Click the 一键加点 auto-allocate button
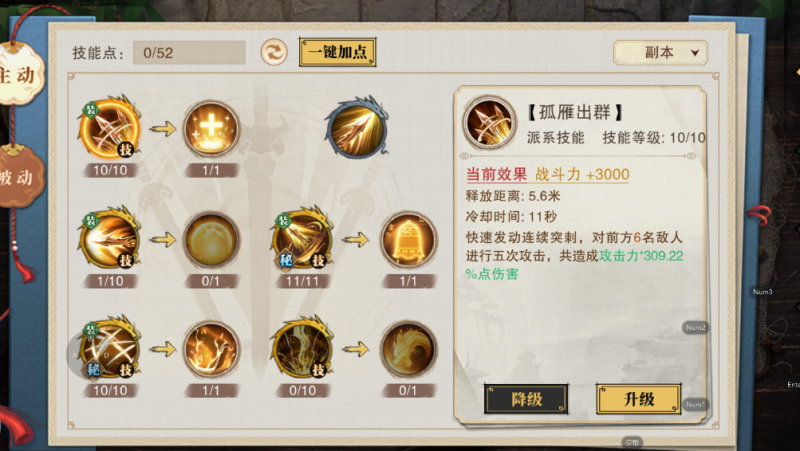 pos(337,52)
